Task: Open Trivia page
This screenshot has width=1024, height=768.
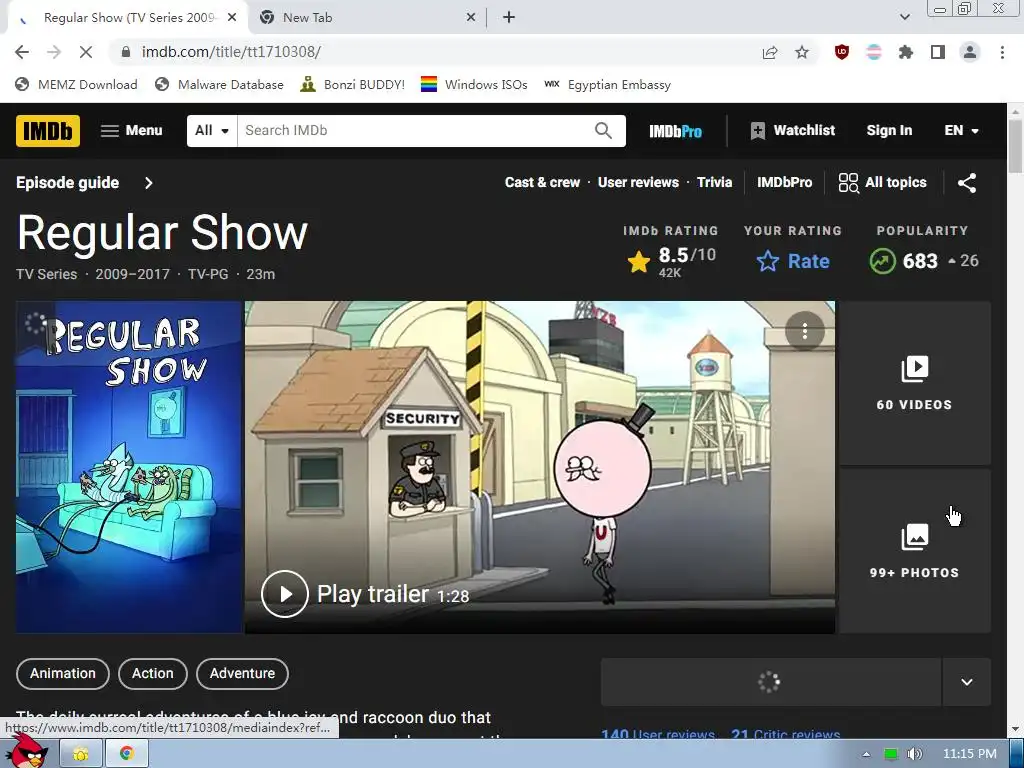Action: [714, 183]
